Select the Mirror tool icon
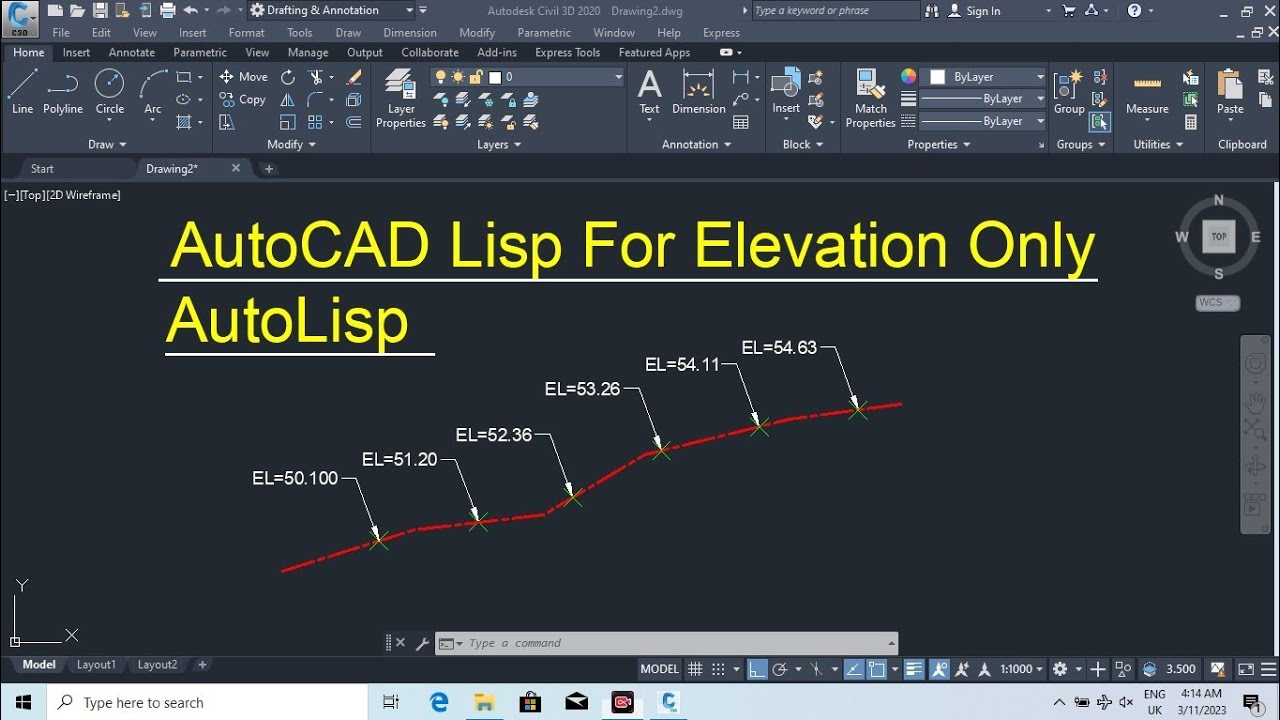This screenshot has height=720, width=1280. pos(288,100)
